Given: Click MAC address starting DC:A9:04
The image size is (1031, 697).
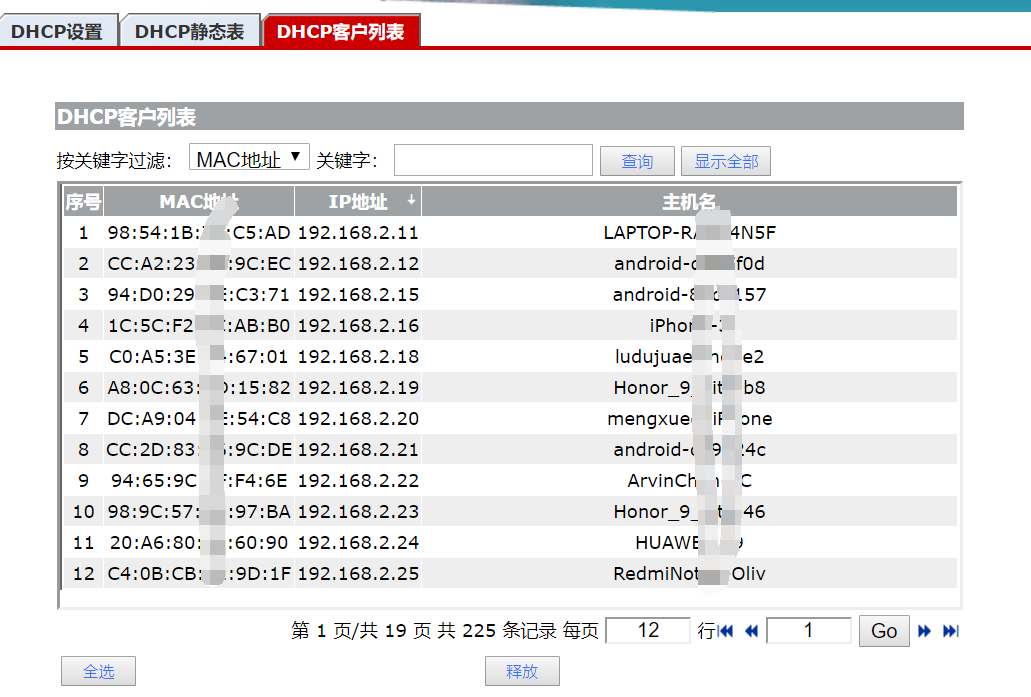Looking at the screenshot, I should pyautogui.click(x=199, y=419).
